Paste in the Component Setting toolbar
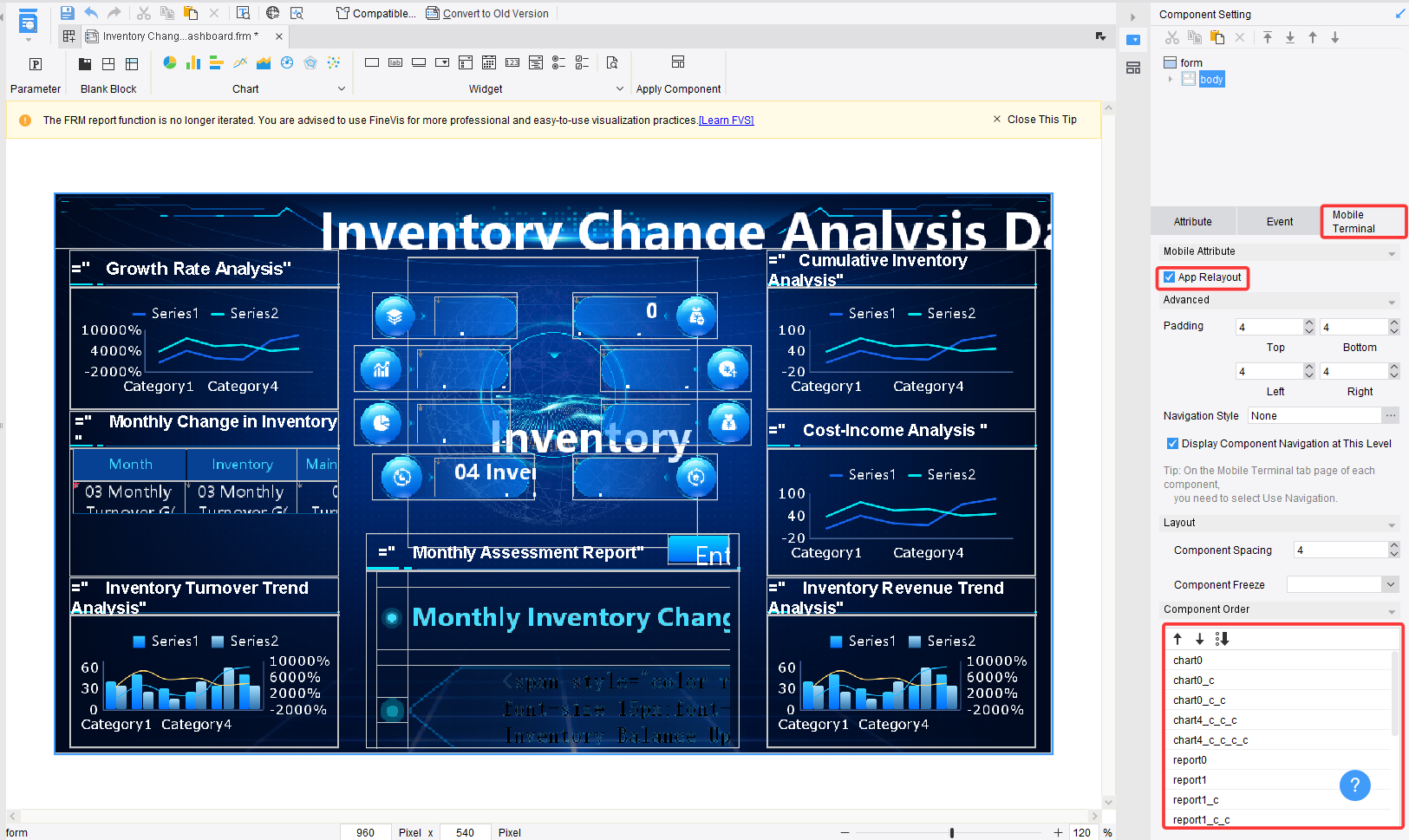The height and width of the screenshot is (840, 1409). pos(1217,37)
